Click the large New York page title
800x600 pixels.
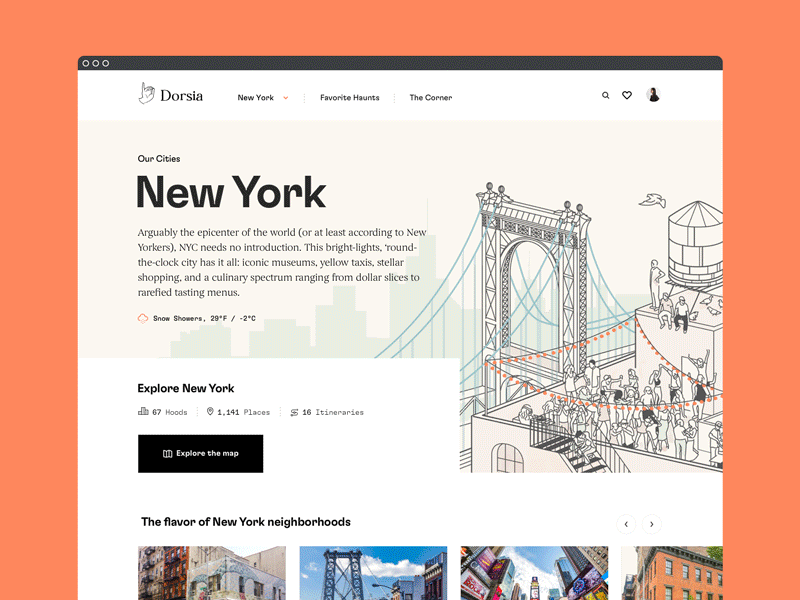231,192
